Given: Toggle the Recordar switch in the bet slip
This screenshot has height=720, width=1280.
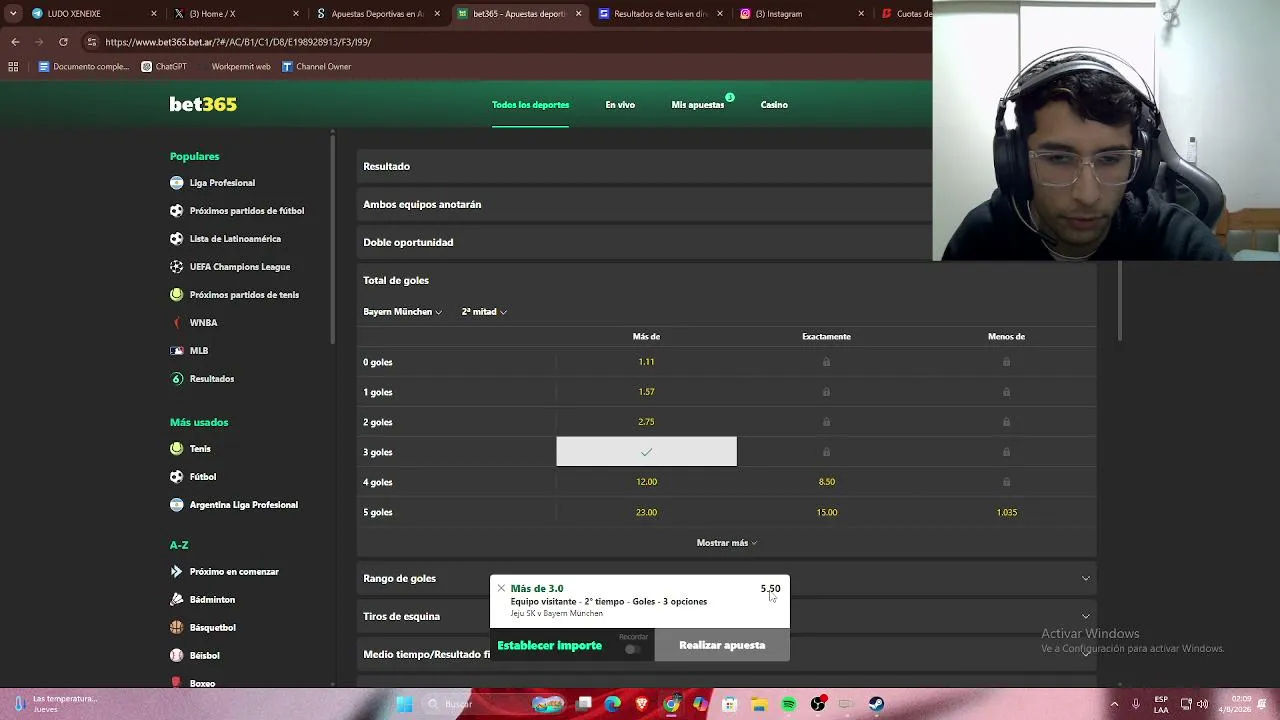Looking at the screenshot, I should point(632,649).
